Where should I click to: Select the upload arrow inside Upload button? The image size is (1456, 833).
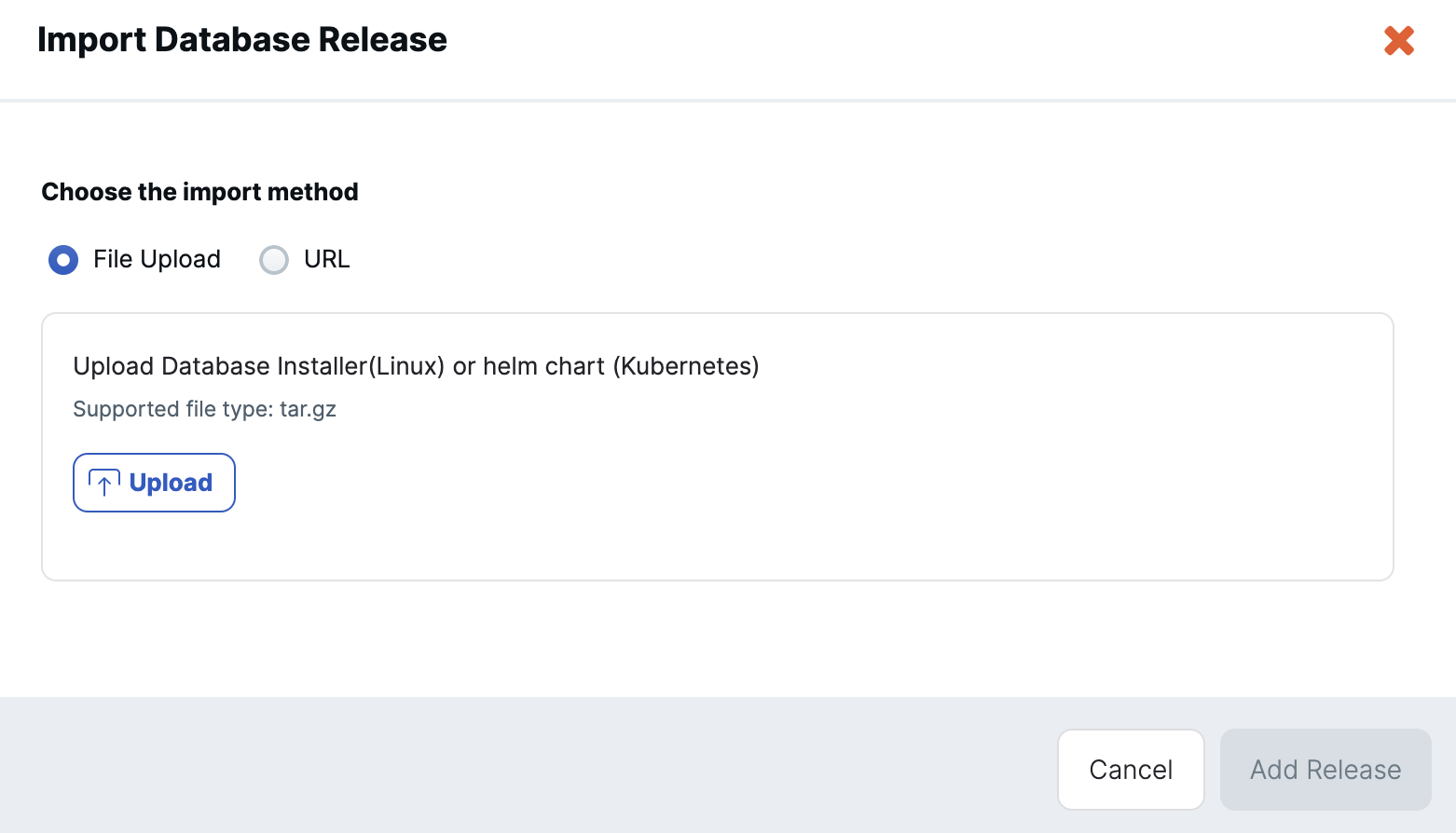(103, 483)
